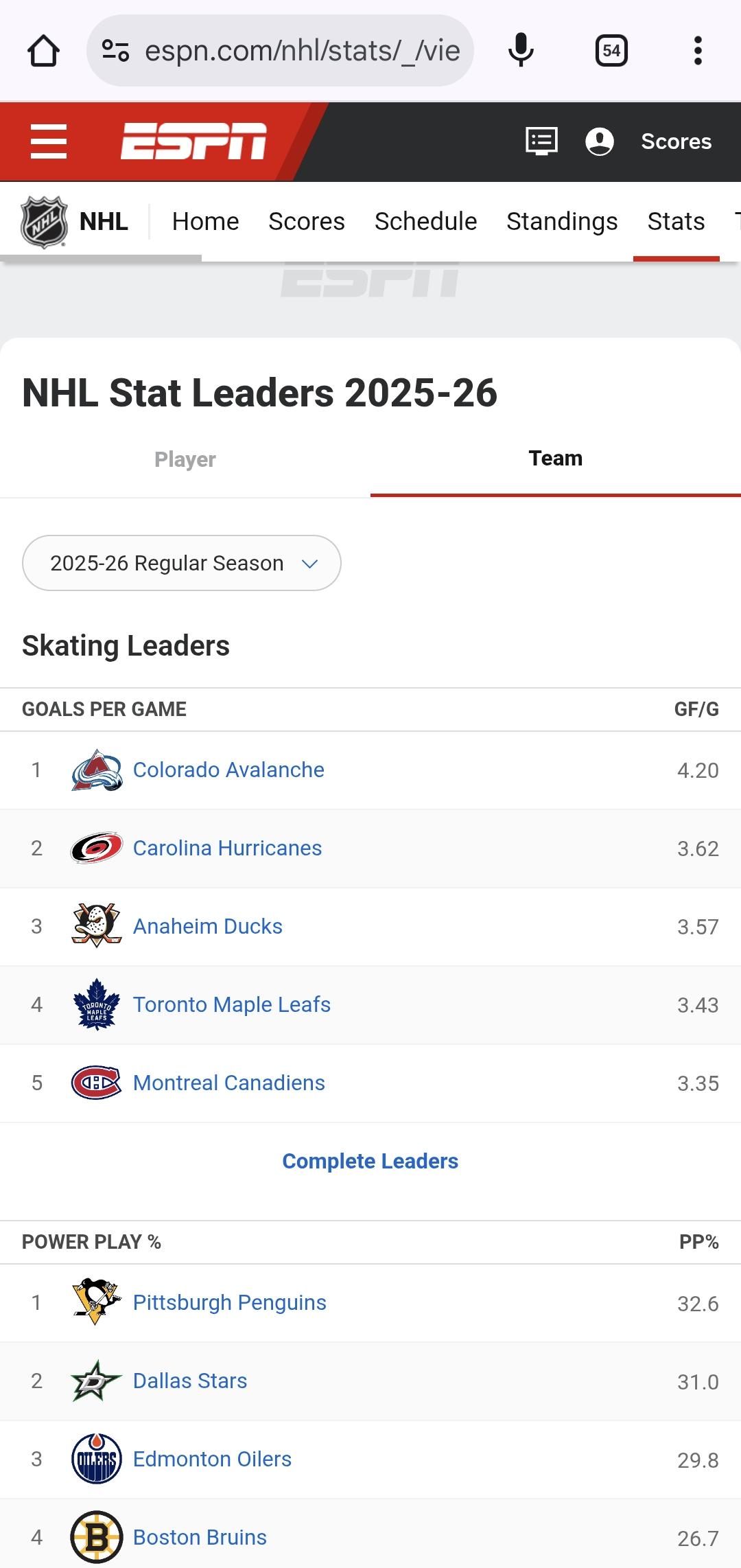Expand the 2025-26 Regular Season dropdown
Viewport: 741px width, 1568px height.
pyautogui.click(x=182, y=563)
